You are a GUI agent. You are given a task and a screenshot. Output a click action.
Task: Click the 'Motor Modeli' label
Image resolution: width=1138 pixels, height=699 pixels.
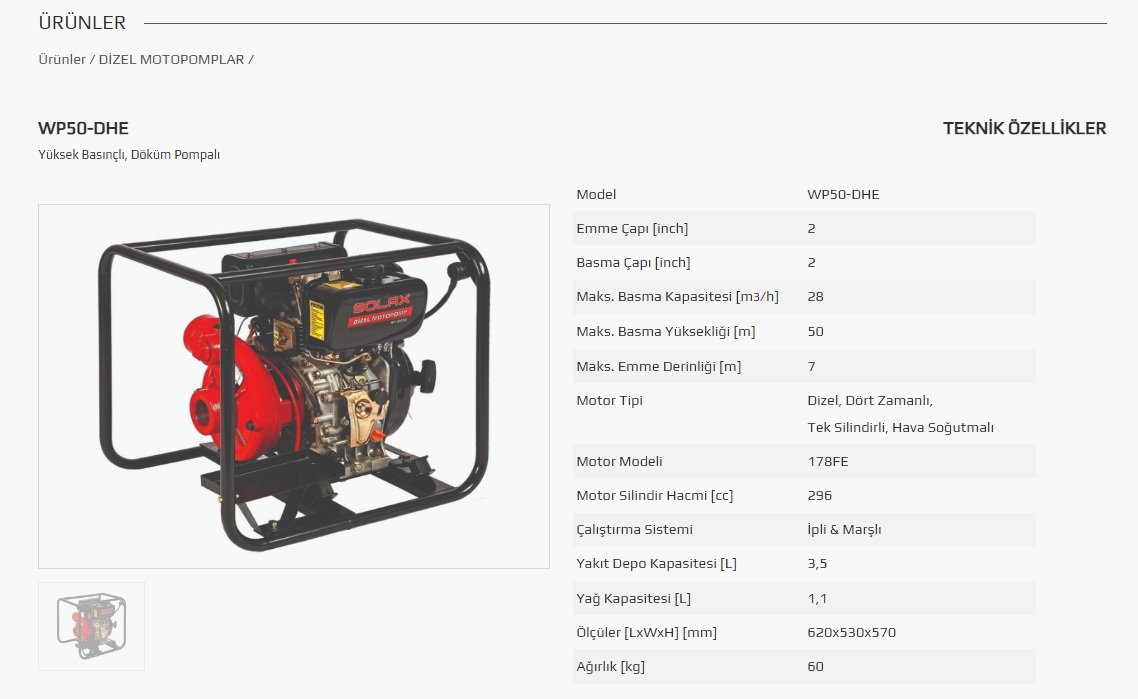tap(619, 462)
